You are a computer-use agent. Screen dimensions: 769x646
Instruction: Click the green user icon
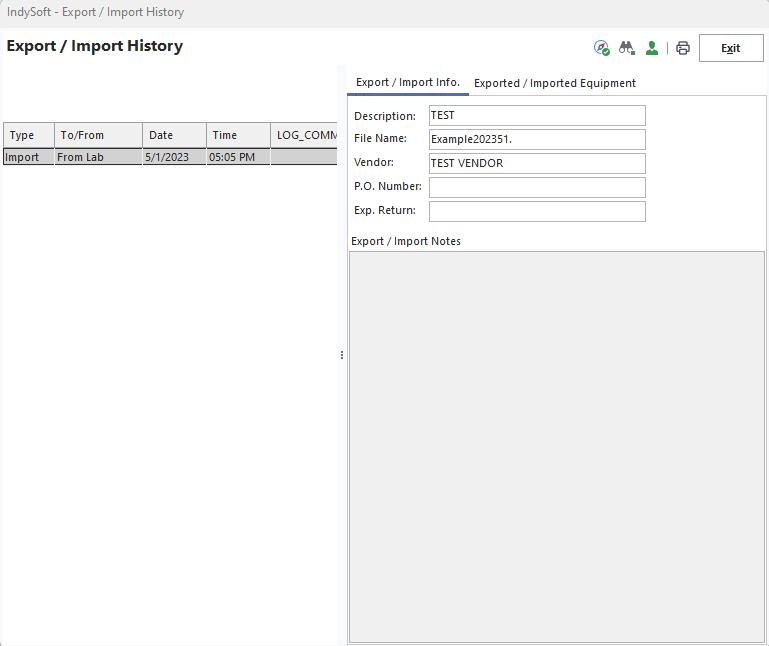[652, 48]
